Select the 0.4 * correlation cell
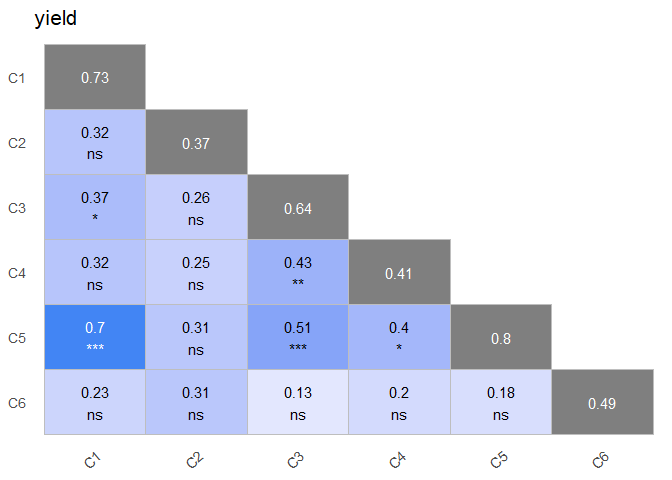Image resolution: width=672 pixels, height=480 pixels. point(399,337)
